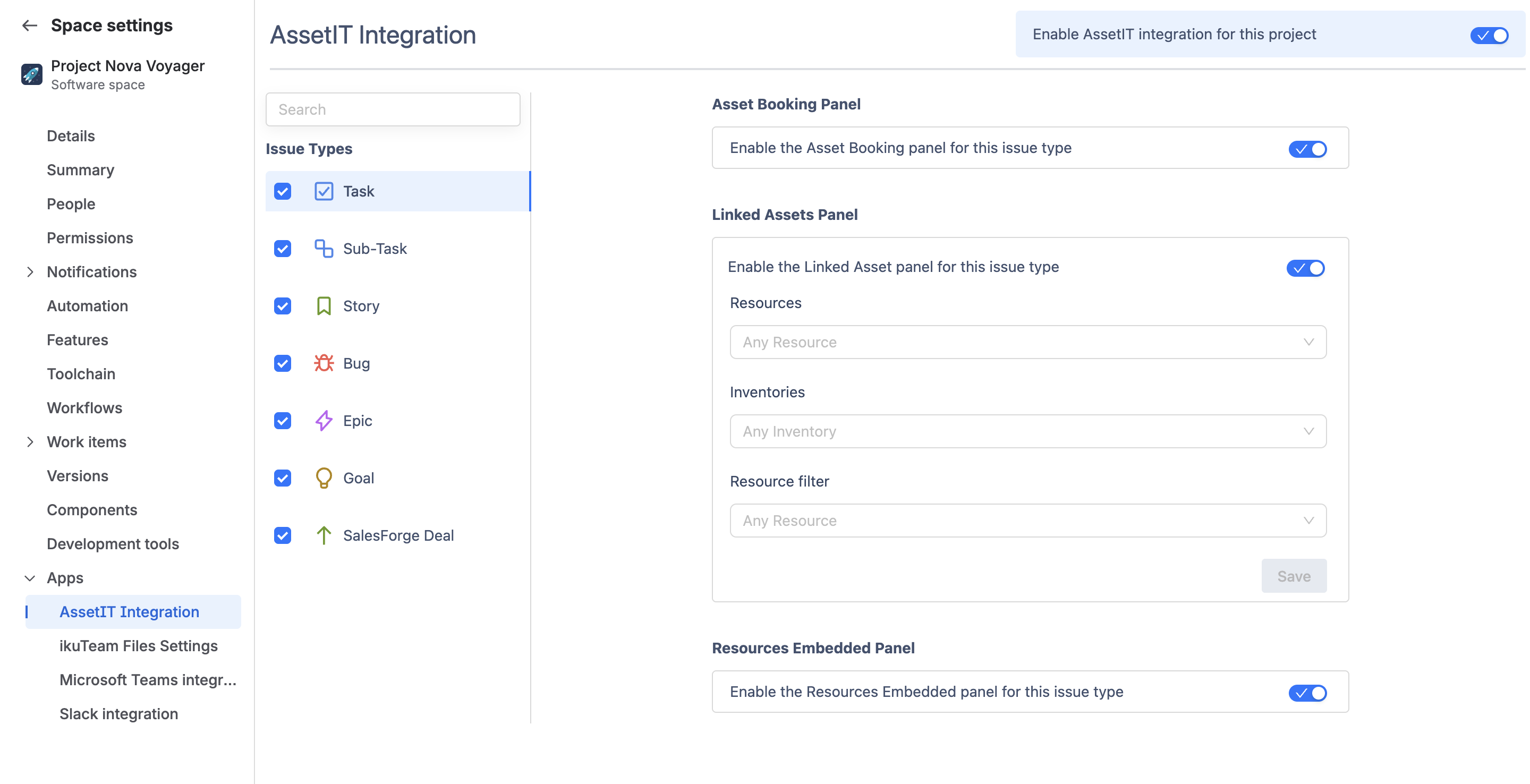The image size is (1530, 784).
Task: Select the SalesForge Deal arrow icon
Action: coord(323,535)
